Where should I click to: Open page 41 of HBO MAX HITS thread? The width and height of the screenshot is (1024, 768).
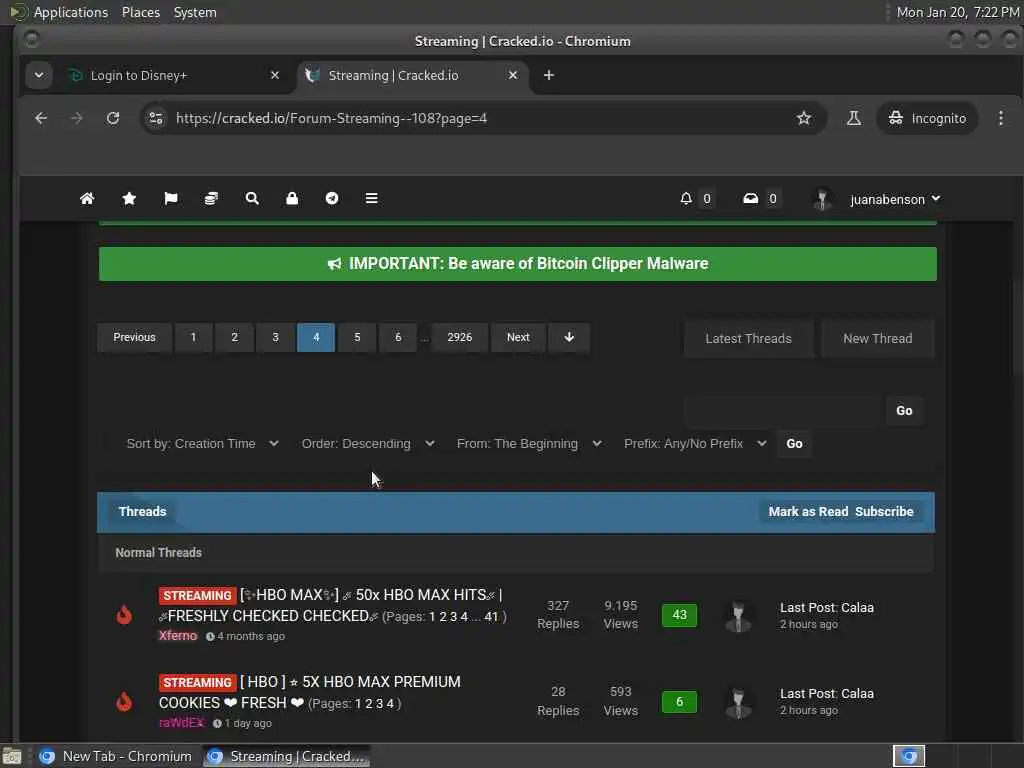(x=491, y=616)
